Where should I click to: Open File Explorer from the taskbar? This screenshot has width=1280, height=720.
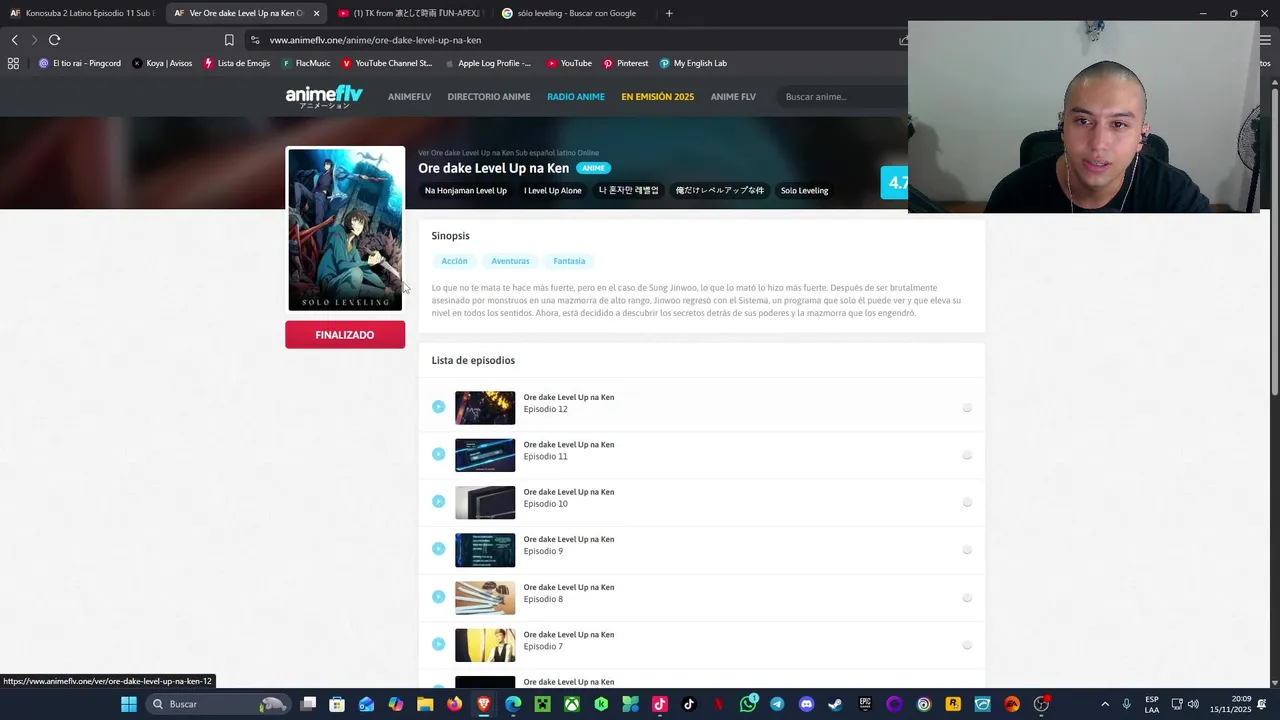[425, 704]
